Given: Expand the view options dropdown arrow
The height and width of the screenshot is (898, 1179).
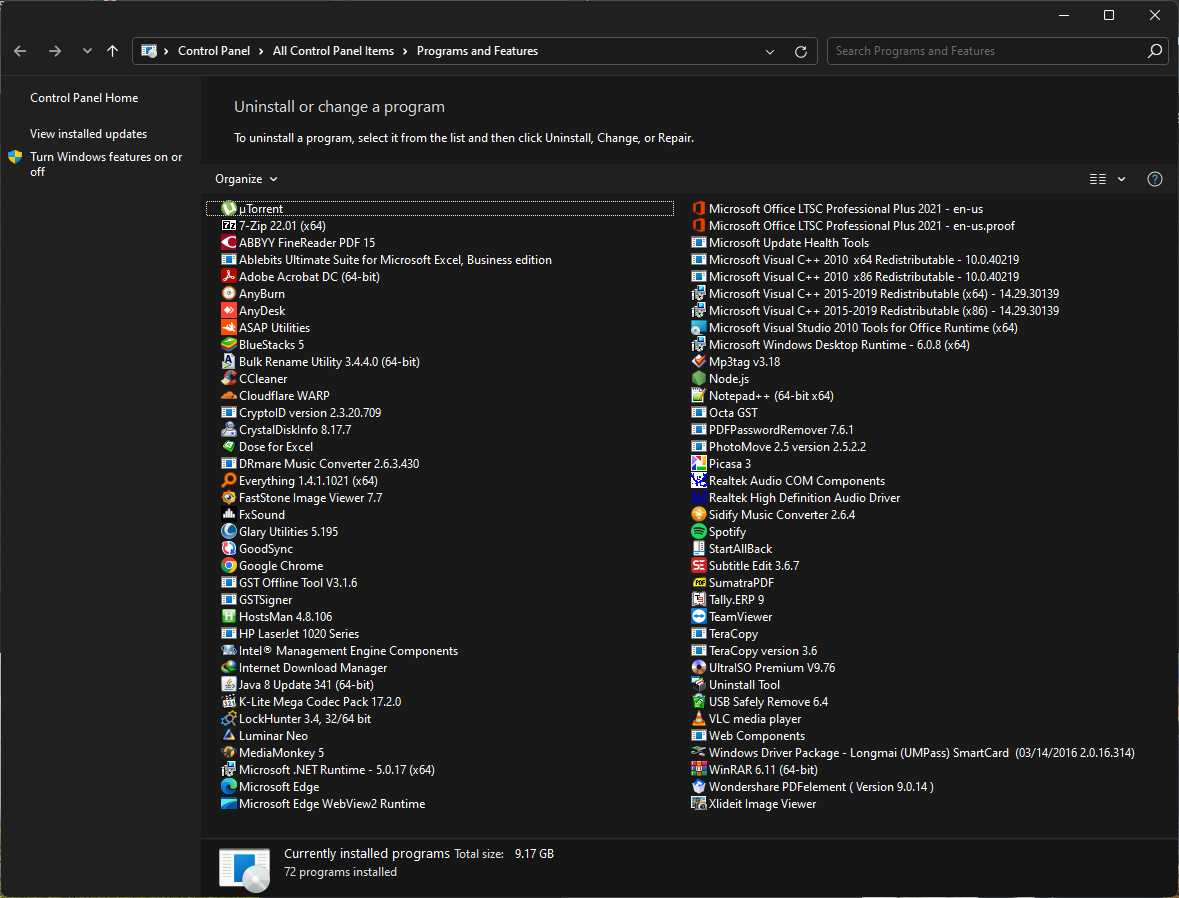Looking at the screenshot, I should pos(1121,179).
